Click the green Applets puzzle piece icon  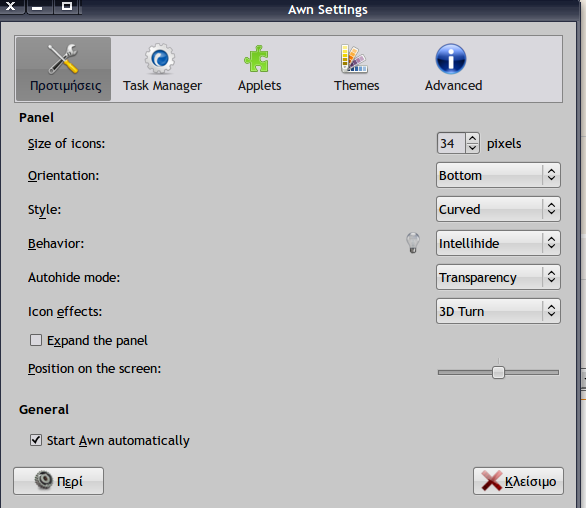[256, 59]
